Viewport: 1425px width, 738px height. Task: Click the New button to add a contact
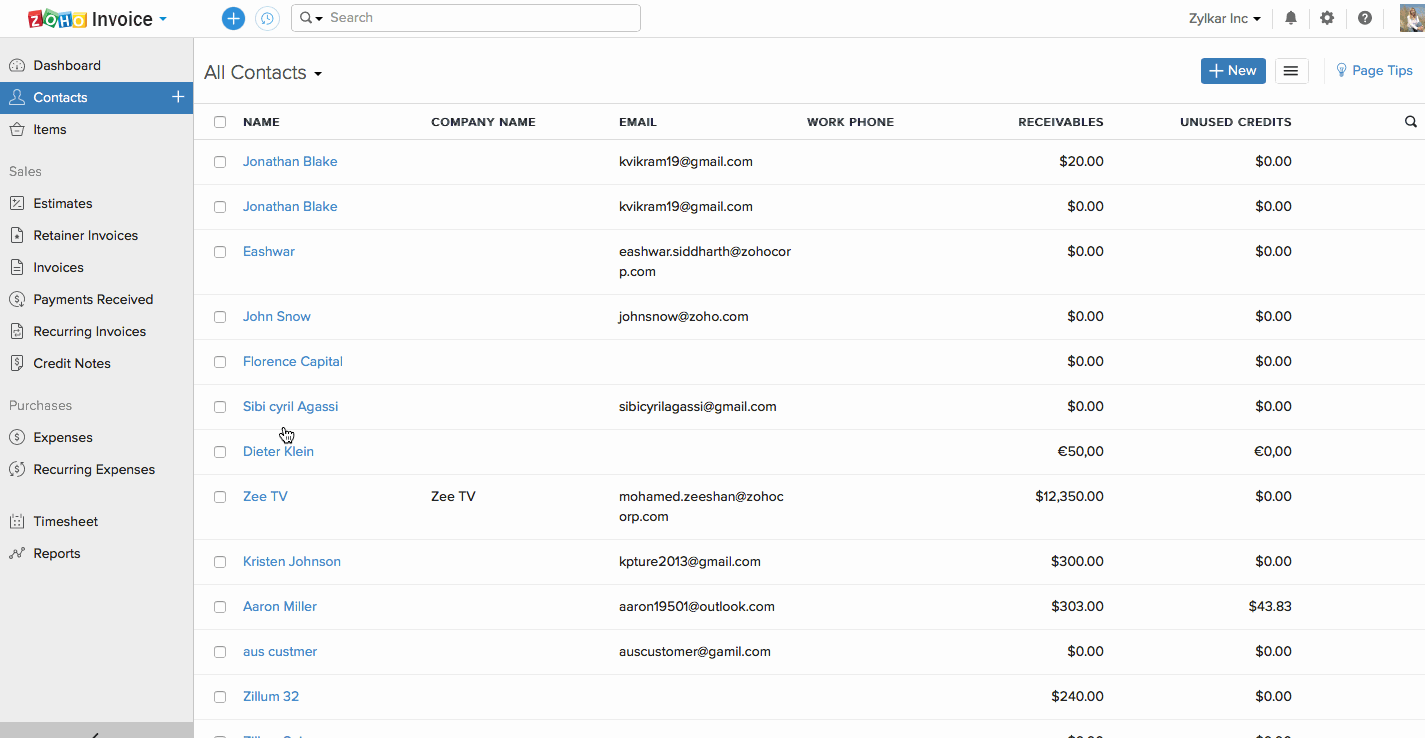[1232, 70]
